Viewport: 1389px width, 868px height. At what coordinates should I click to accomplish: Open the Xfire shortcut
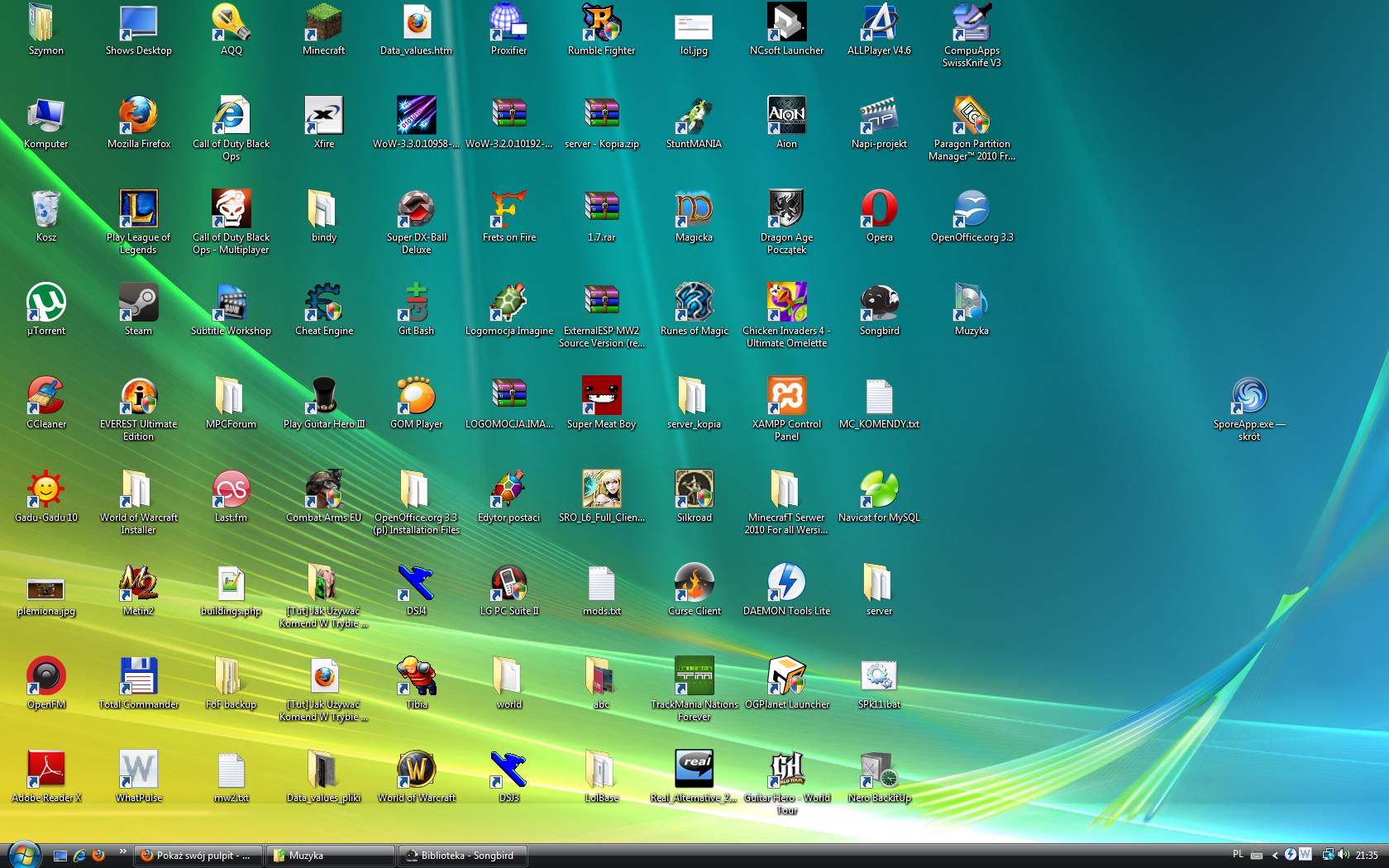pos(324,123)
